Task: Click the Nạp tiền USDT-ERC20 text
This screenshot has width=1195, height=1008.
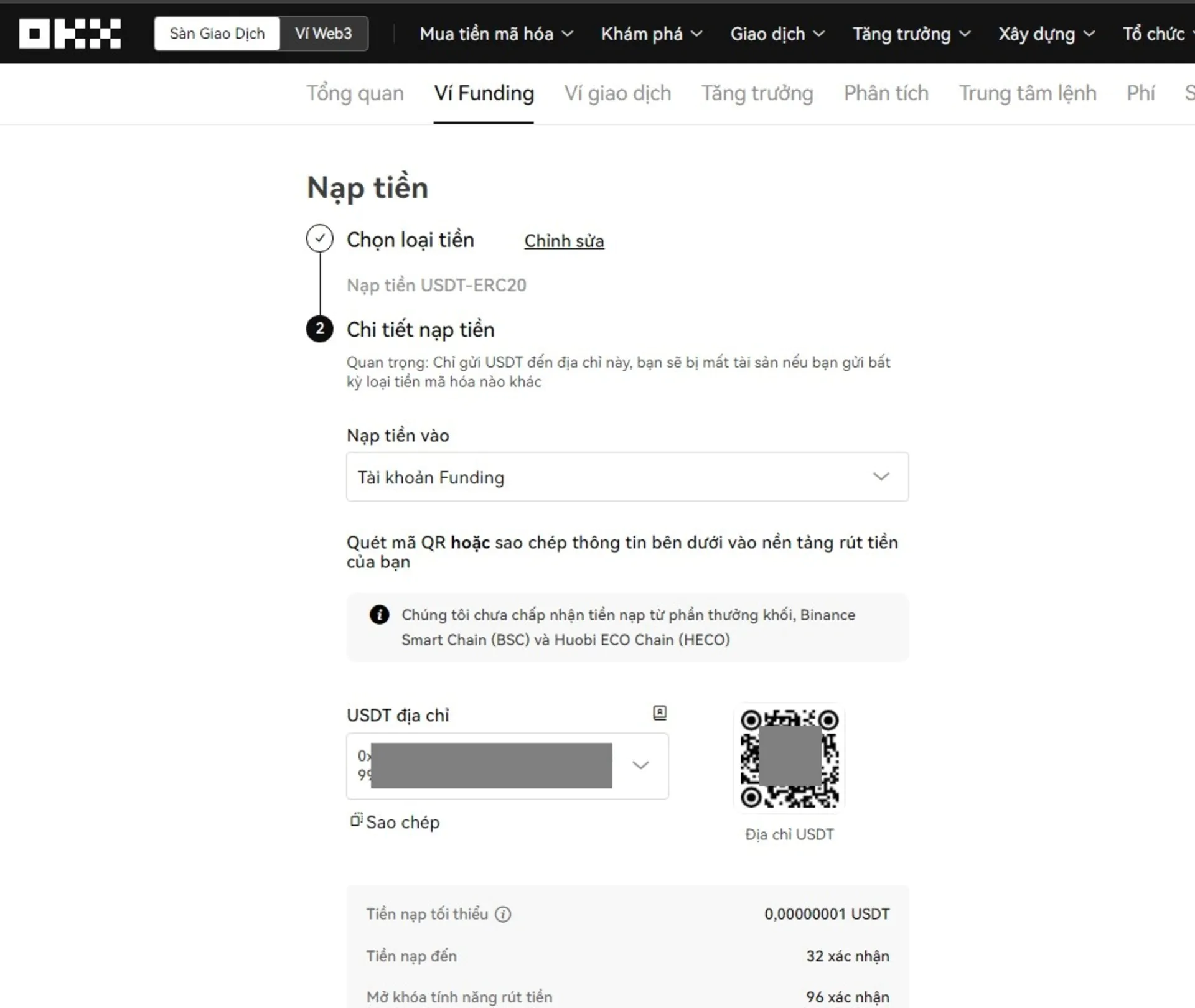Action: pos(436,285)
